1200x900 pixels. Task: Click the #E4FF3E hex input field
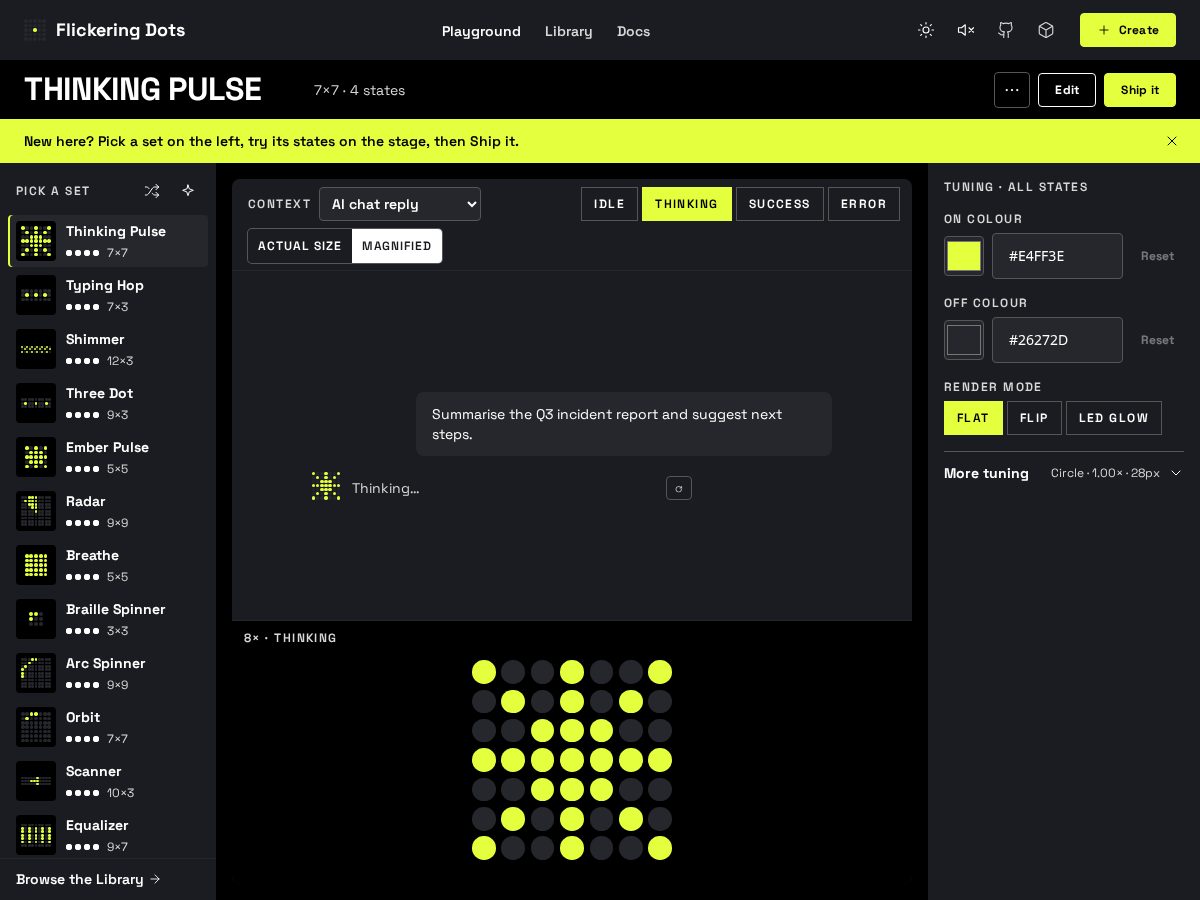(x=1057, y=256)
